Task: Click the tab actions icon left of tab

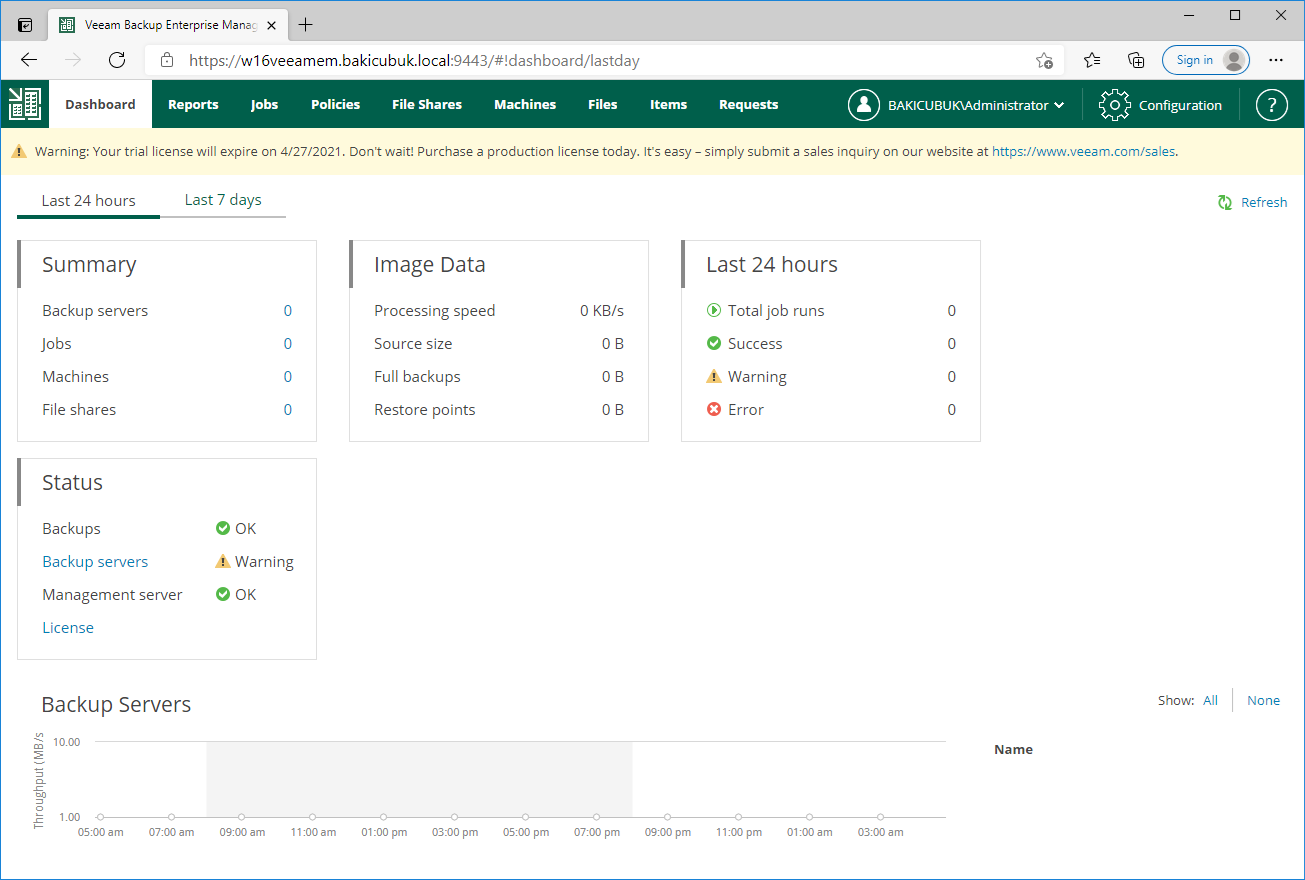Action: (25, 25)
